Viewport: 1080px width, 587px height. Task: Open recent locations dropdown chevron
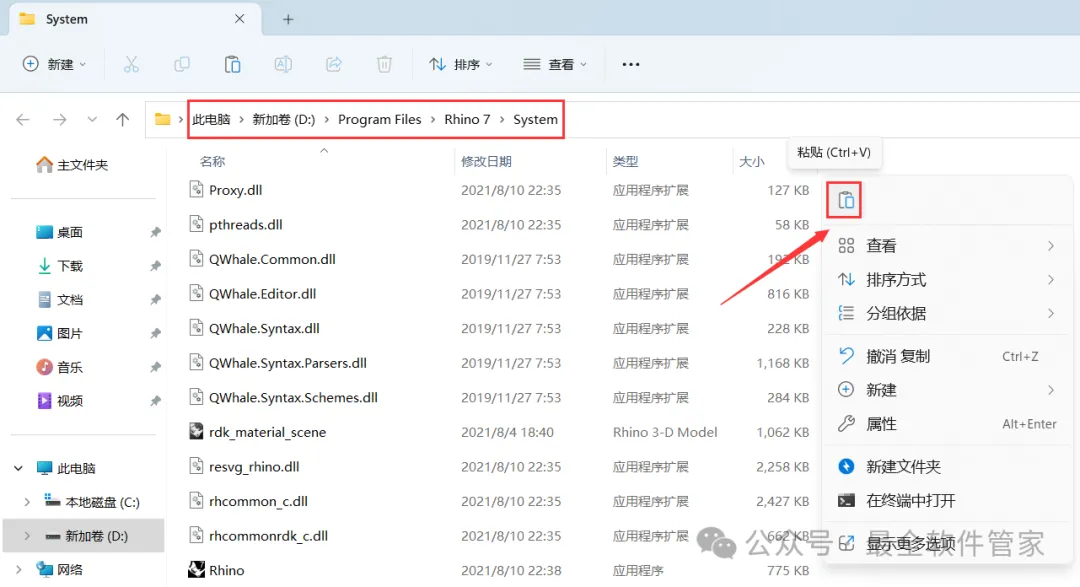[x=92, y=119]
